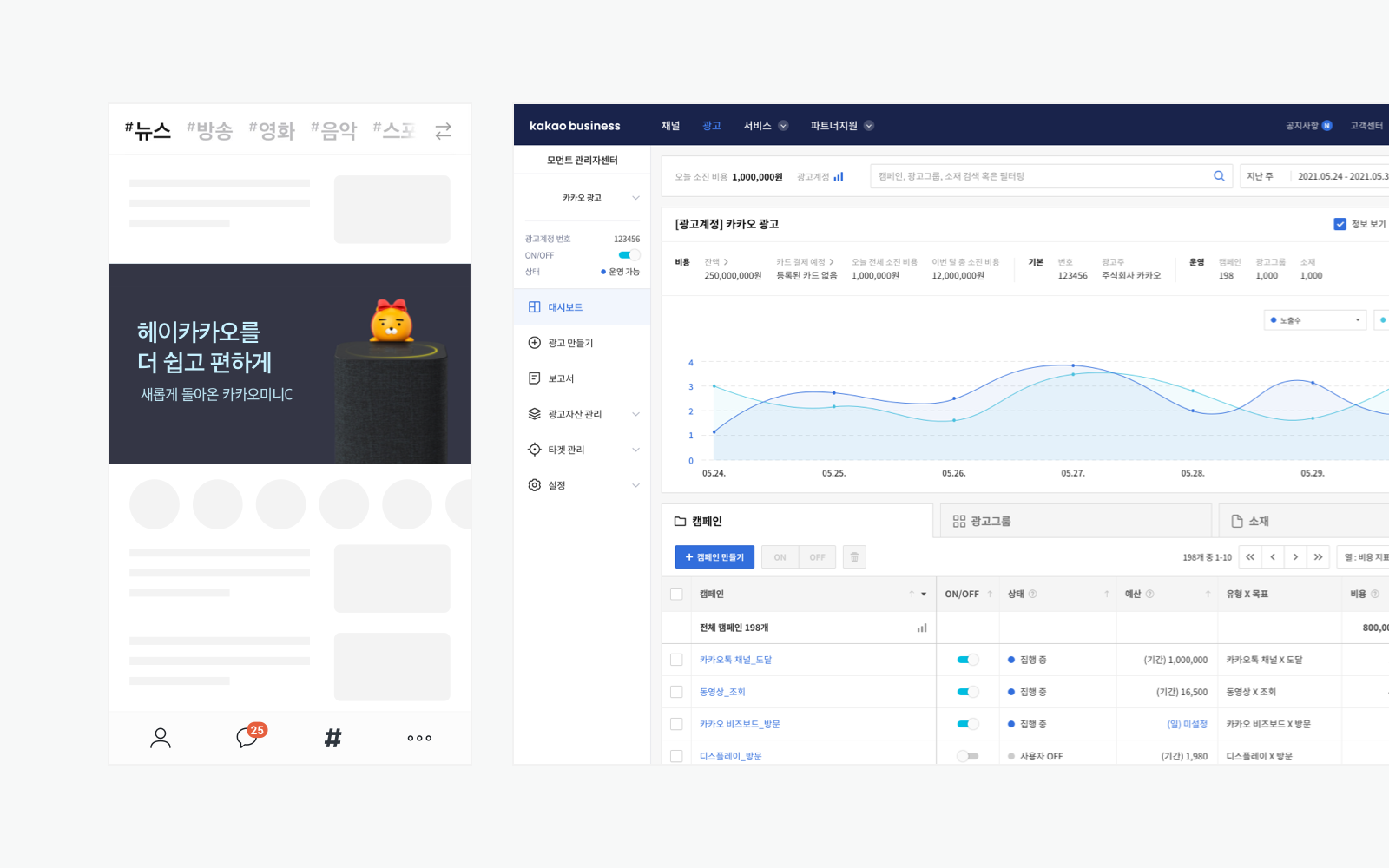Select the 채널 menu in top navigation
This screenshot has width=1389, height=868.
(670, 126)
